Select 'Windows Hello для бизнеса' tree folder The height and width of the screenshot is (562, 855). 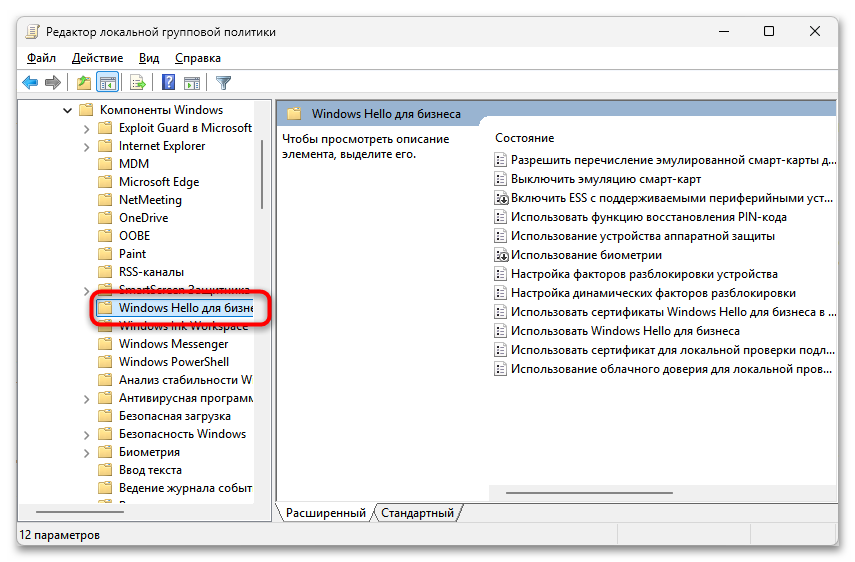click(175, 307)
